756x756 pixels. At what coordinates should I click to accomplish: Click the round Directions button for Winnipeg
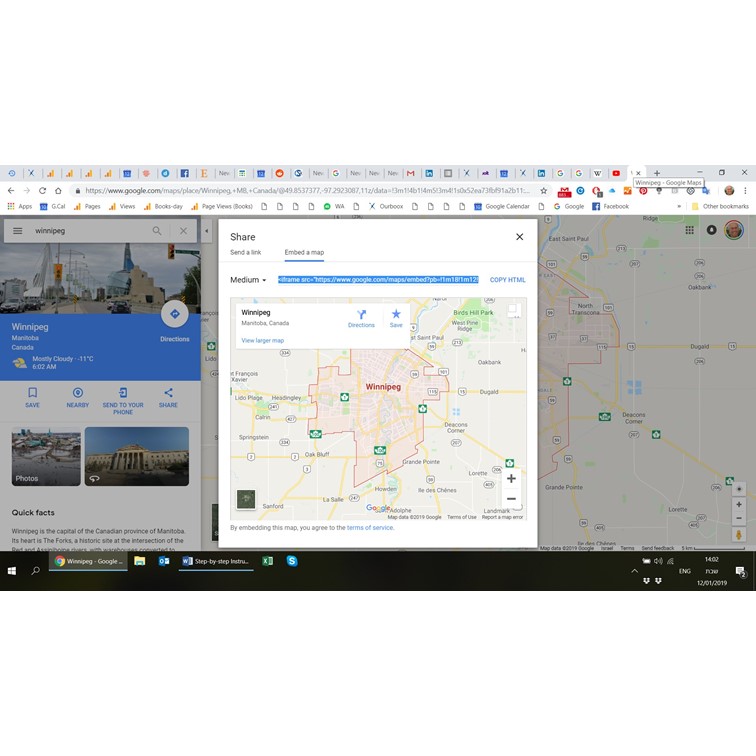175,314
